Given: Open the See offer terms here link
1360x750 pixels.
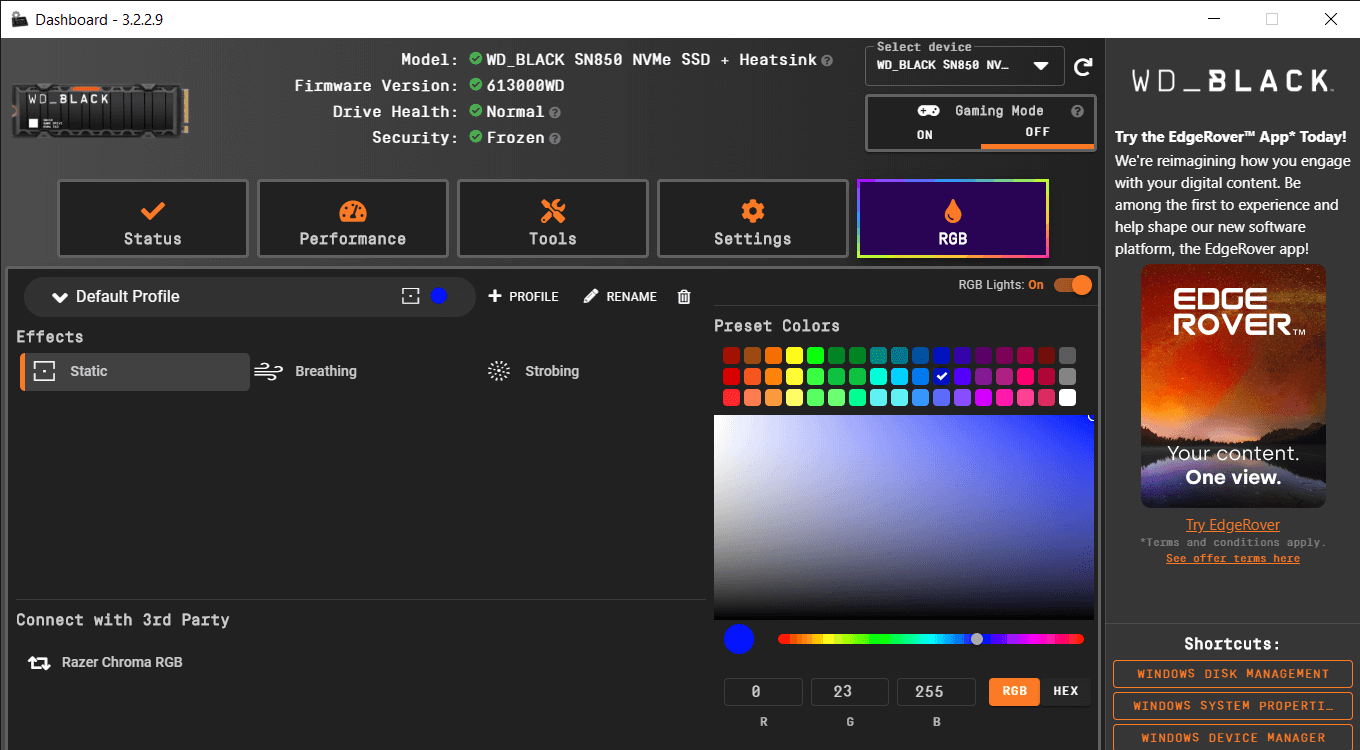Looking at the screenshot, I should click(1233, 558).
